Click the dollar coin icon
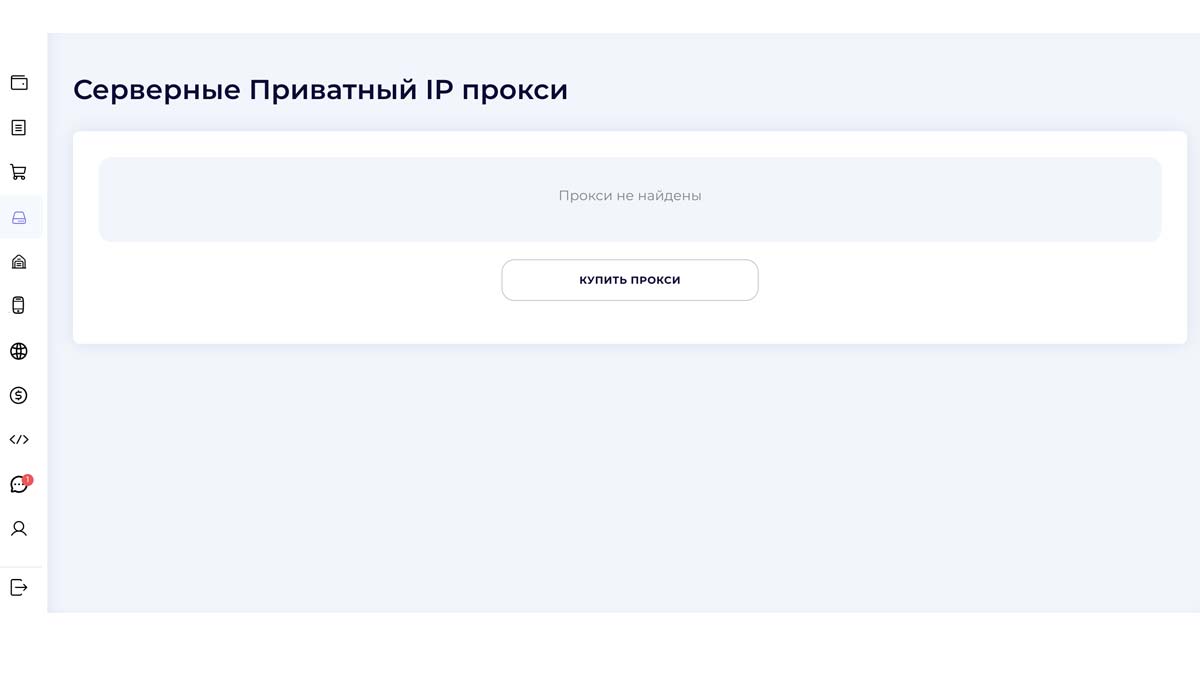Image resolution: width=1200 pixels, height=700 pixels. 19,395
